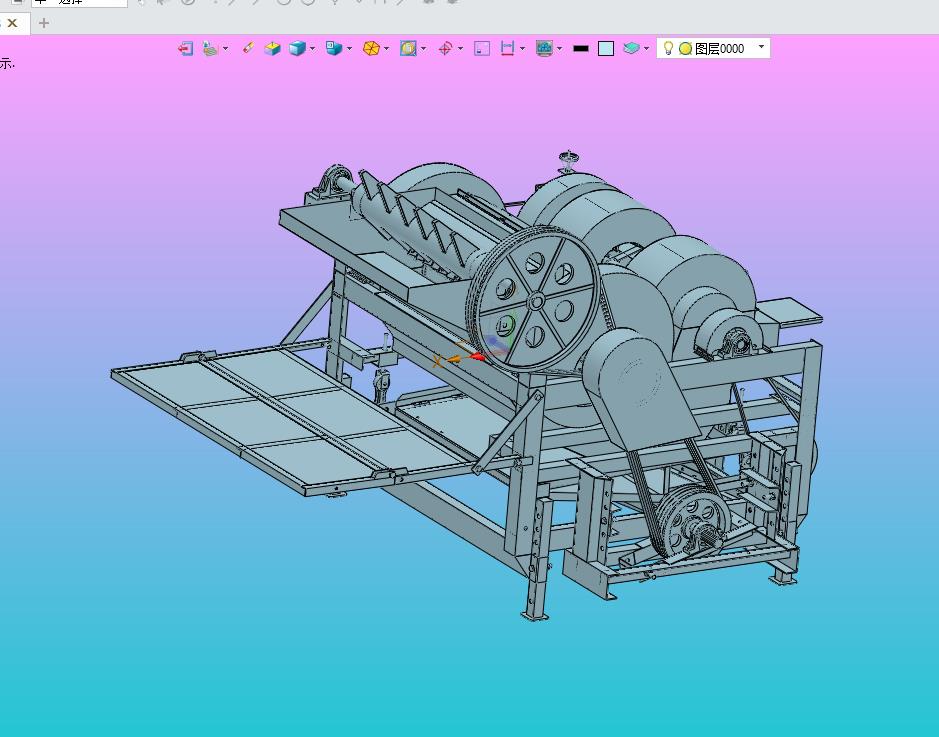Click the orange polyhedron icon
Screen dimensions: 939x737
371,48
